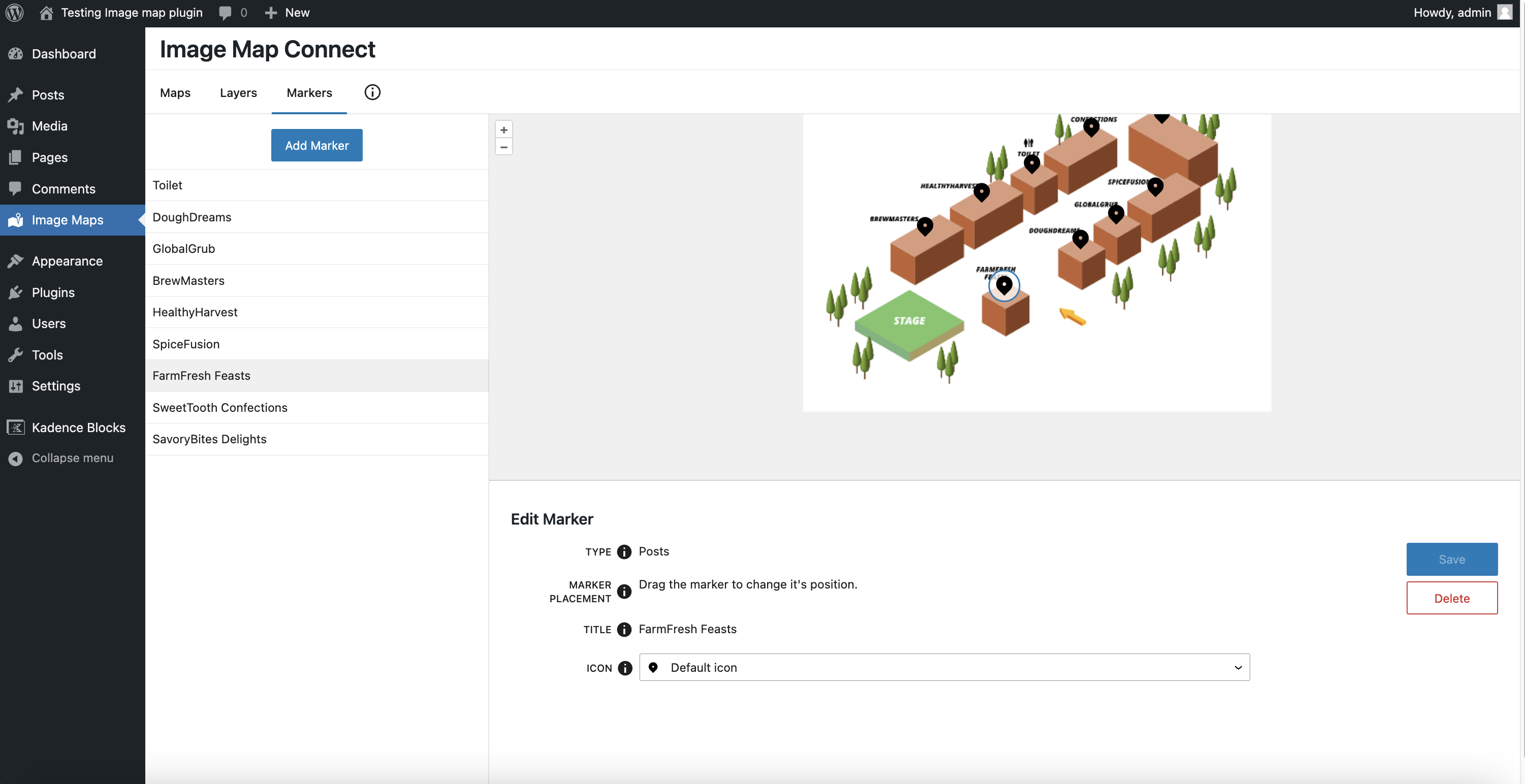This screenshot has height=784, width=1525.
Task: Click the Delete marker button
Action: click(x=1452, y=597)
